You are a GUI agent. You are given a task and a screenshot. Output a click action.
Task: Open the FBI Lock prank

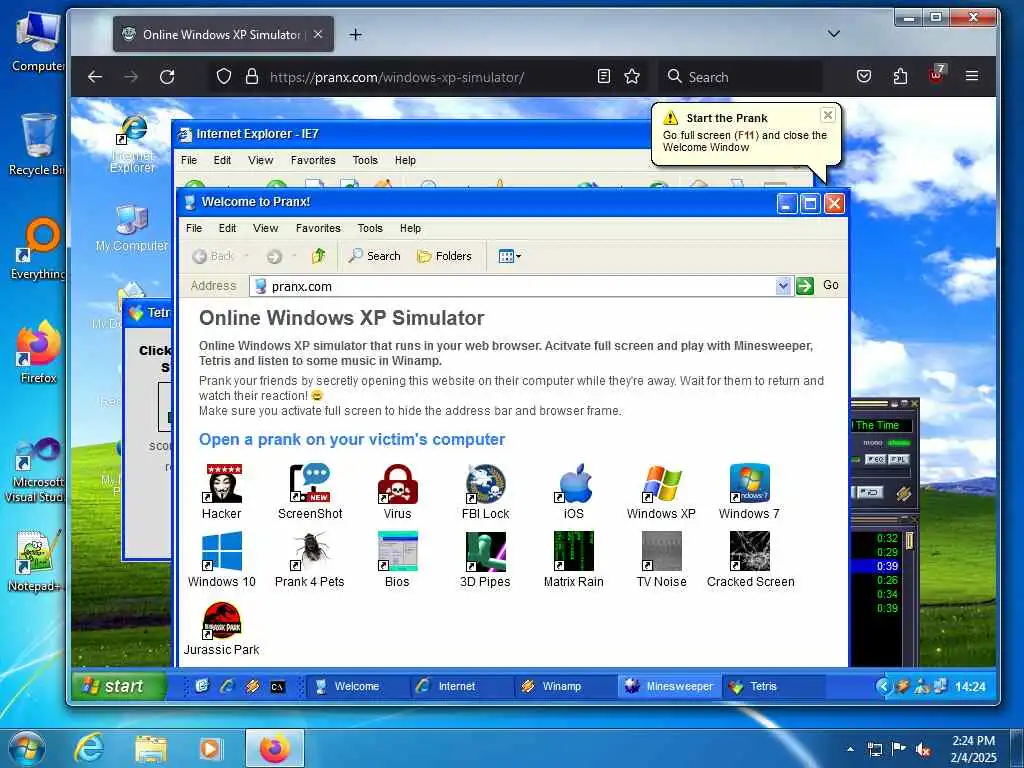485,491
